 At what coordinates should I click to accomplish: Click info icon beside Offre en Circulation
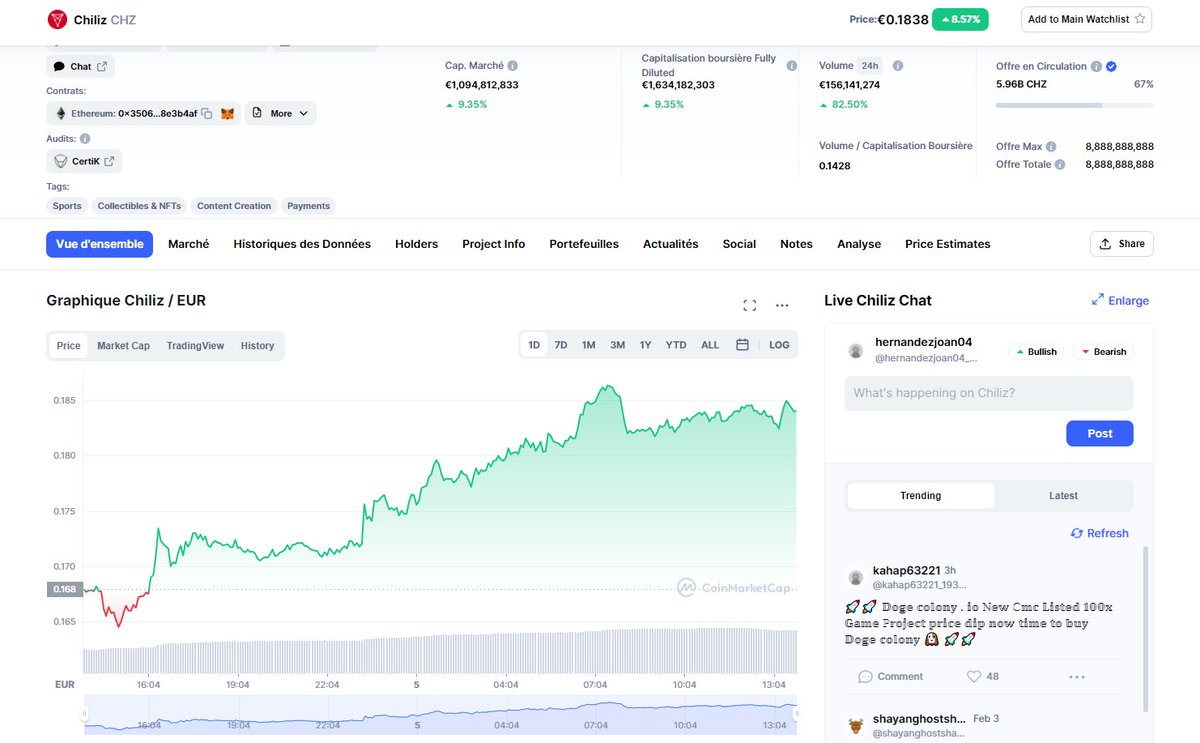tap(1096, 66)
